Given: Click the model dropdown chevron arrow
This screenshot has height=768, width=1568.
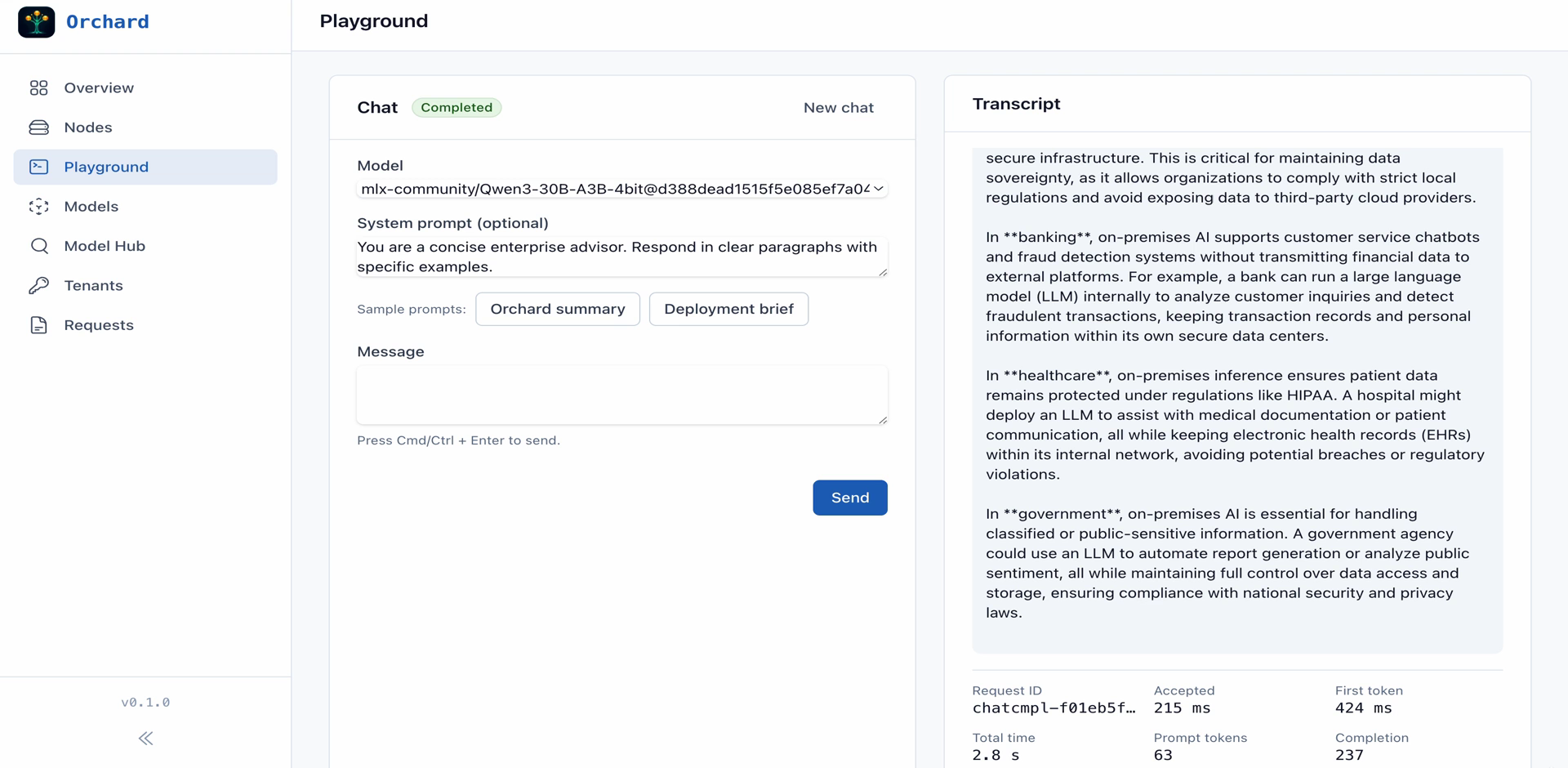Looking at the screenshot, I should 879,189.
